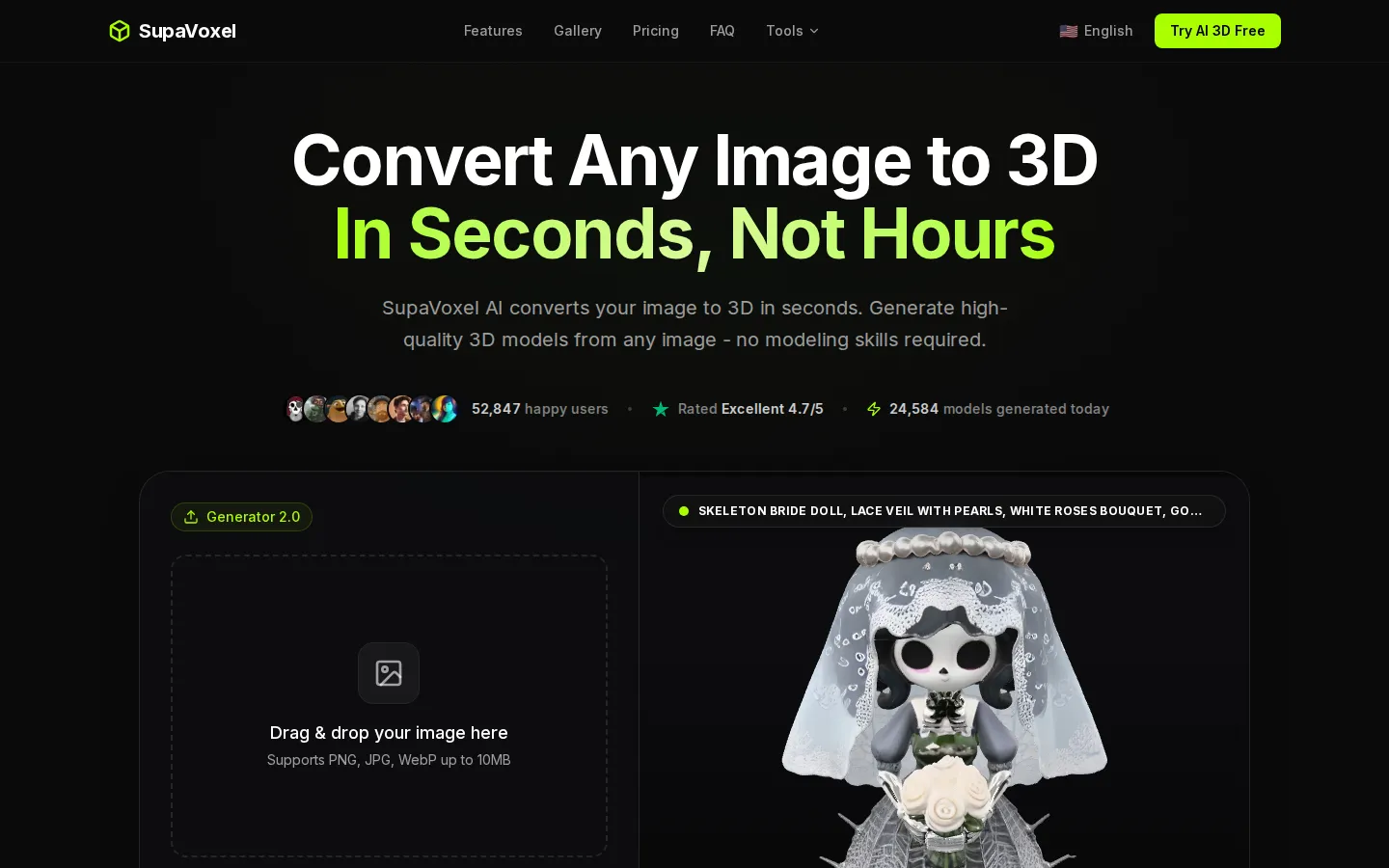Click the 'Rated Excellent 4.7/5' text
The image size is (1389, 868).
point(750,409)
